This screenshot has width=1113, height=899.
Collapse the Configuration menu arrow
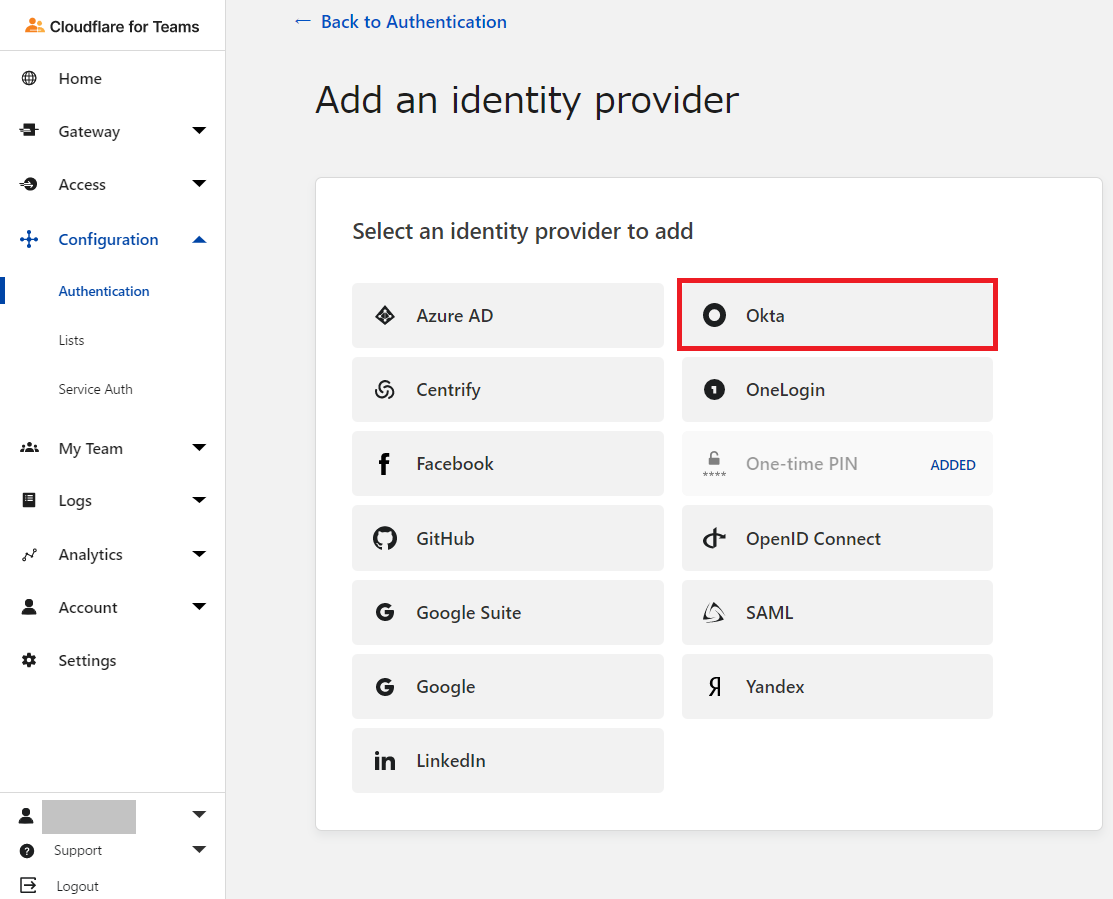(x=199, y=240)
